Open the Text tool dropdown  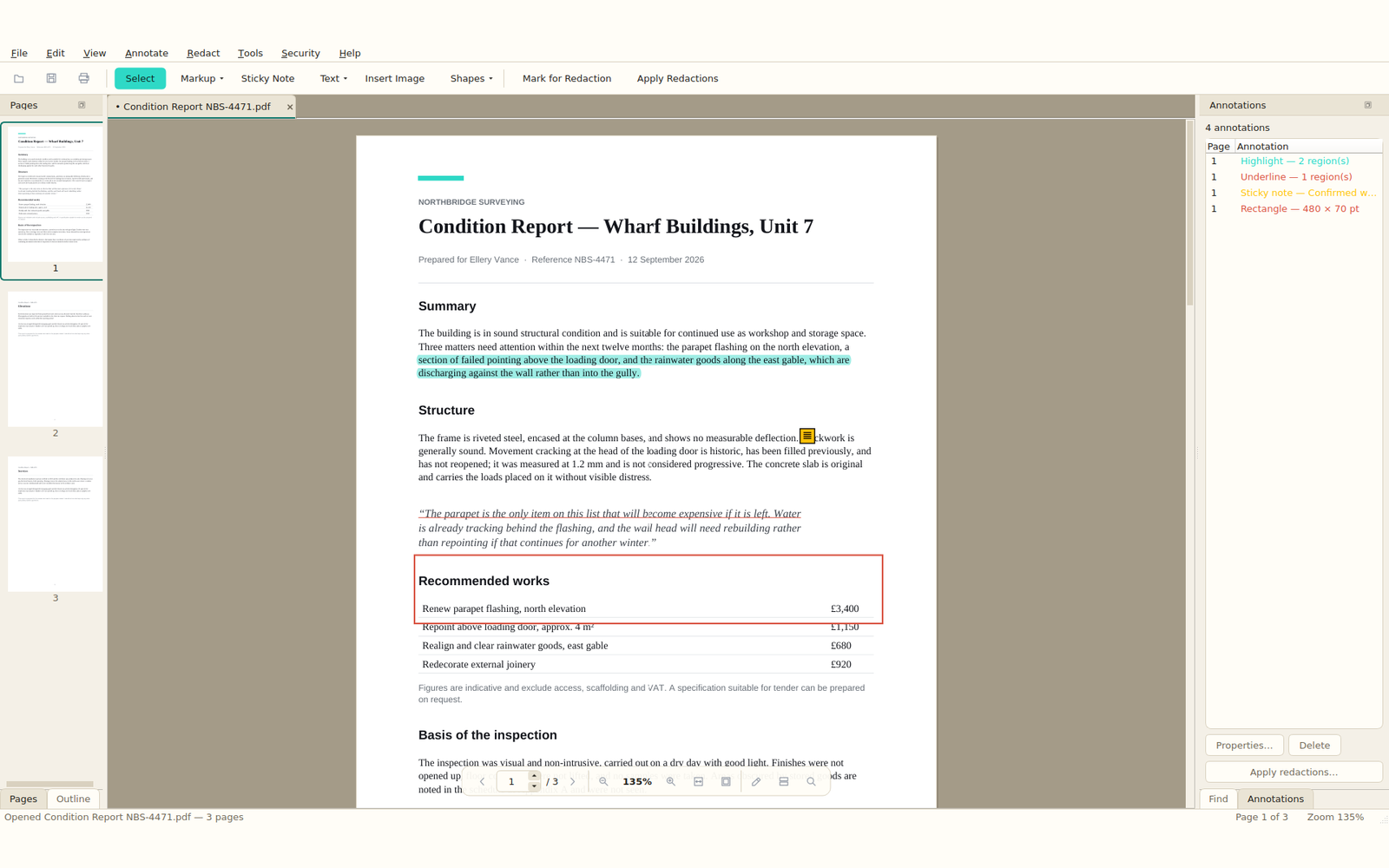333,78
